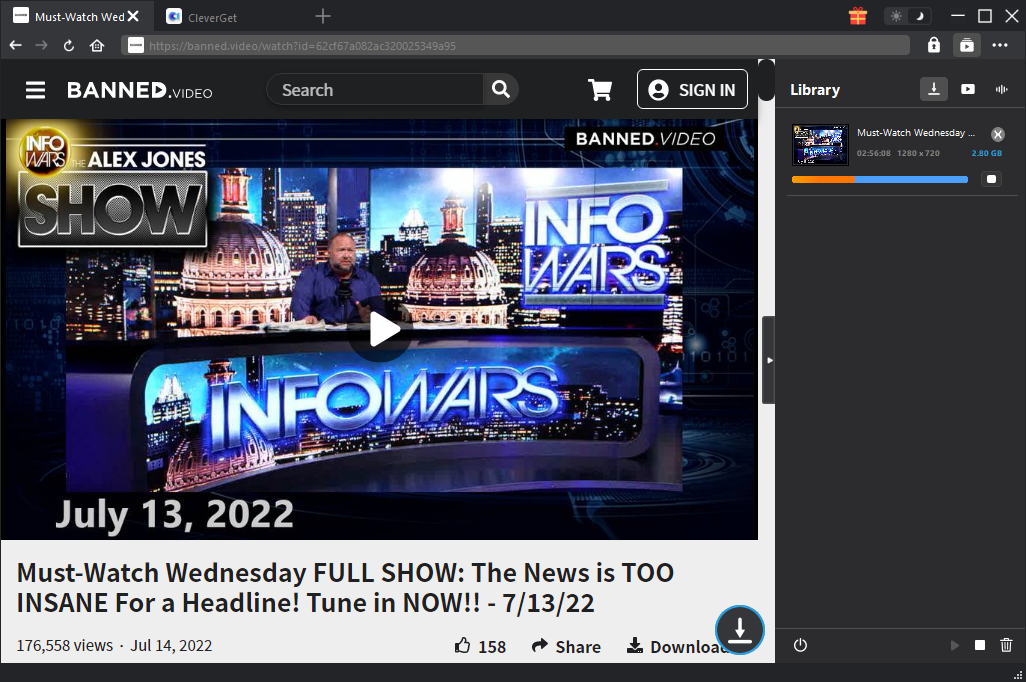
Task: Click the download progress bar
Action: coord(879,180)
